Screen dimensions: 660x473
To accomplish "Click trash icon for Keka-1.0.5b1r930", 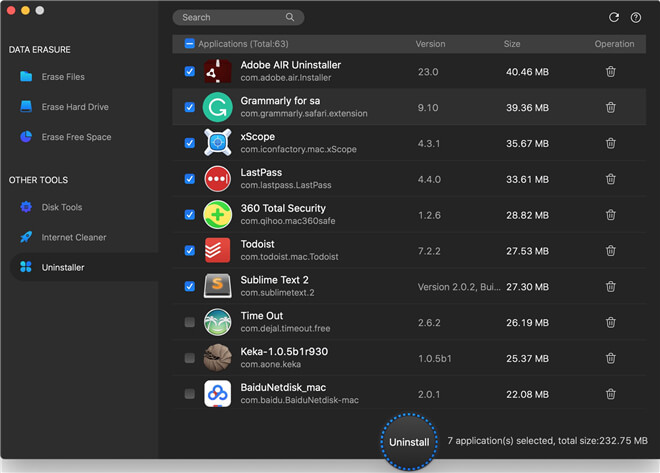I will pyautogui.click(x=610, y=358).
